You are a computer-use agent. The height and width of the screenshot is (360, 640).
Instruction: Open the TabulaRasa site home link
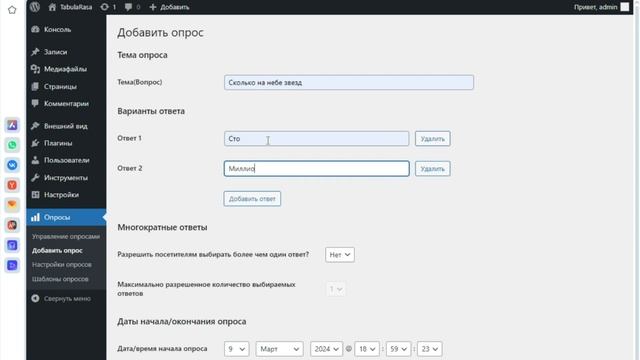click(70, 7)
